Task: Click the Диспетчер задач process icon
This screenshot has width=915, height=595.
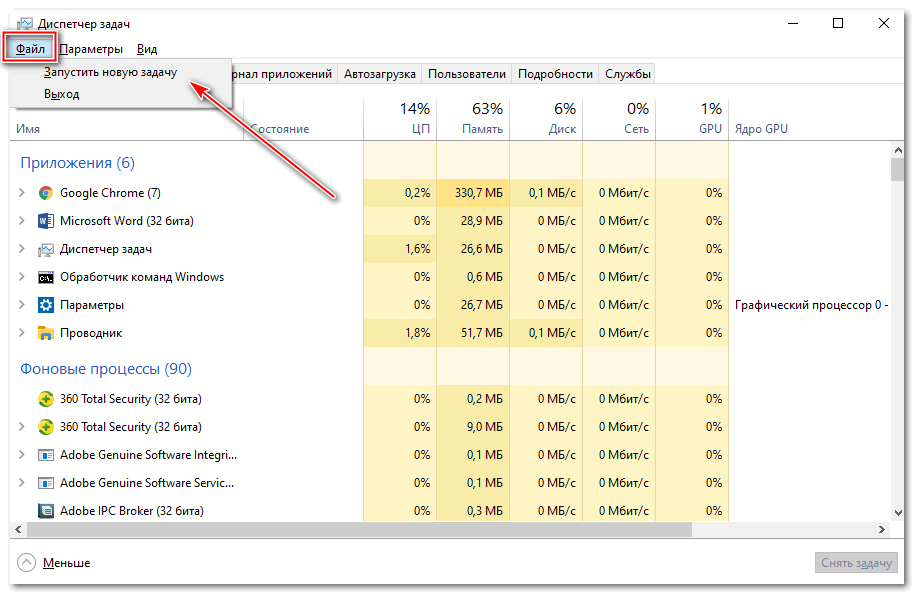Action: pyautogui.click(x=46, y=249)
